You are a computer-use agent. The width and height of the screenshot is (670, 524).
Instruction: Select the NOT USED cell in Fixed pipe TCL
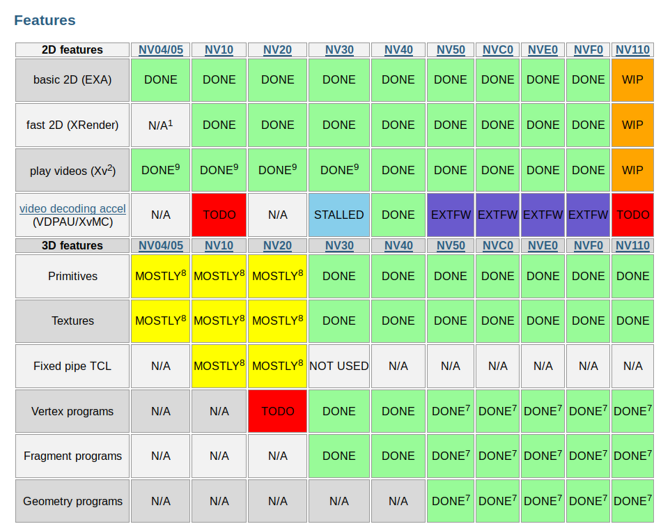click(338, 366)
